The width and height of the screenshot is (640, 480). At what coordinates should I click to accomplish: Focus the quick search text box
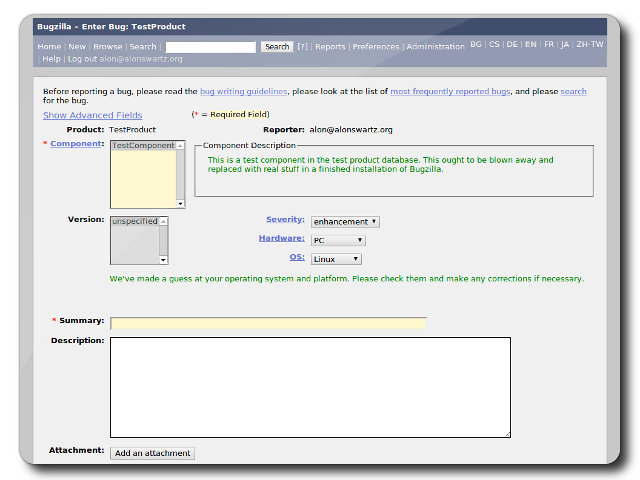tap(210, 47)
